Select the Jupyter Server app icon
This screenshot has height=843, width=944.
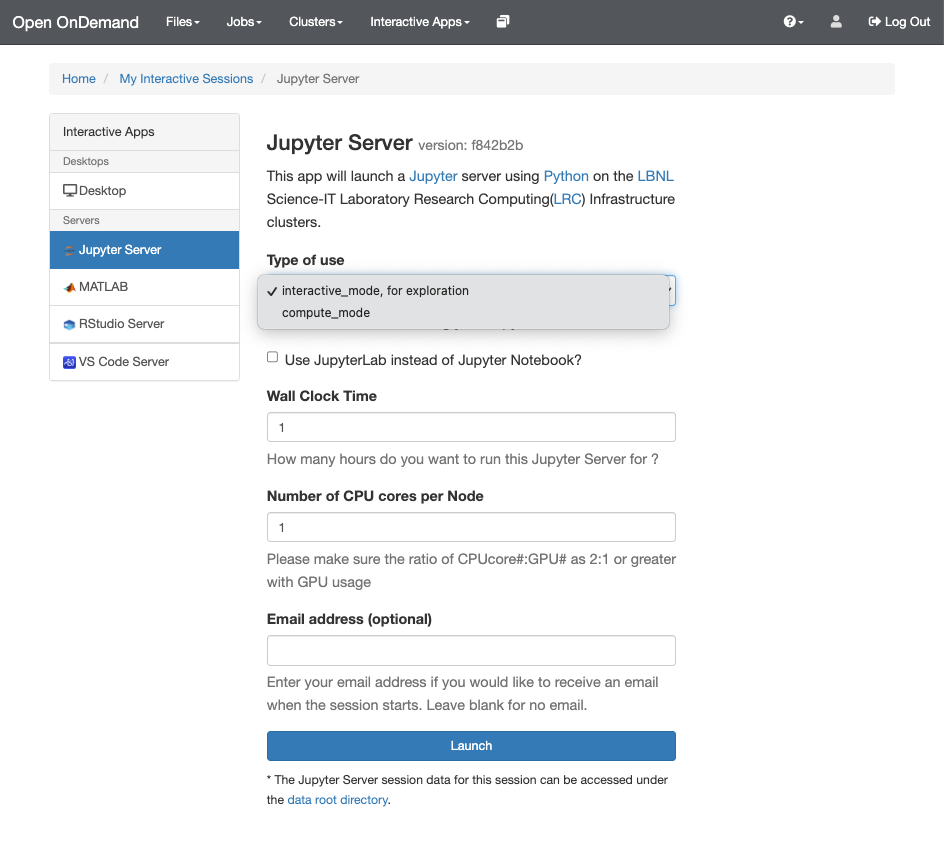coord(68,249)
